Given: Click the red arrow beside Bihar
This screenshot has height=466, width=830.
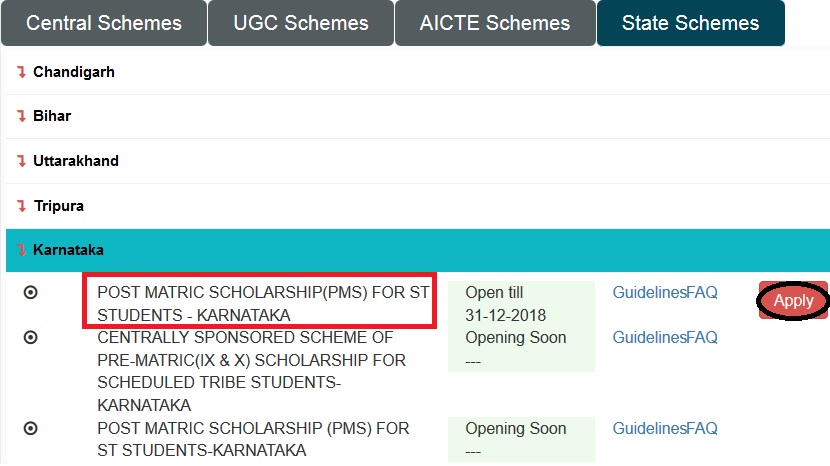Looking at the screenshot, I should (x=21, y=116).
